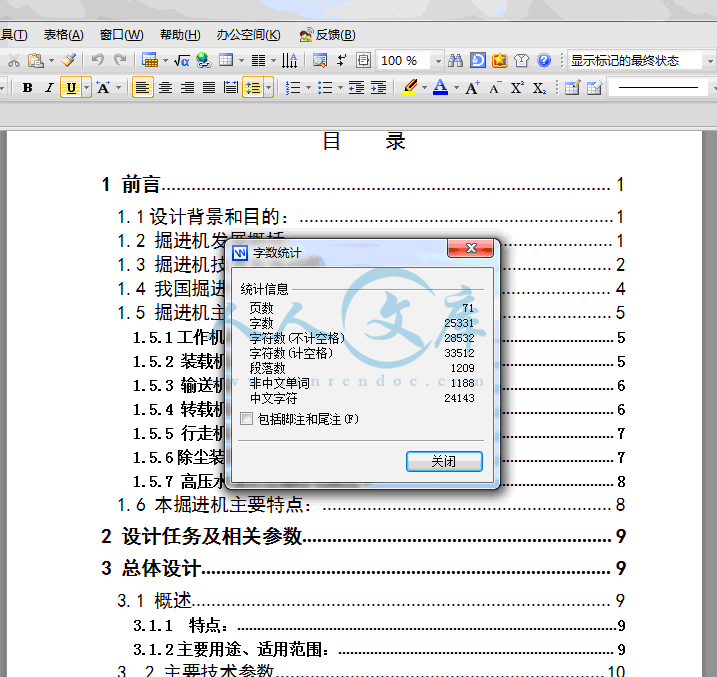This screenshot has width=717, height=677.
Task: Click the 关闭 button in dialog
Action: click(x=444, y=461)
